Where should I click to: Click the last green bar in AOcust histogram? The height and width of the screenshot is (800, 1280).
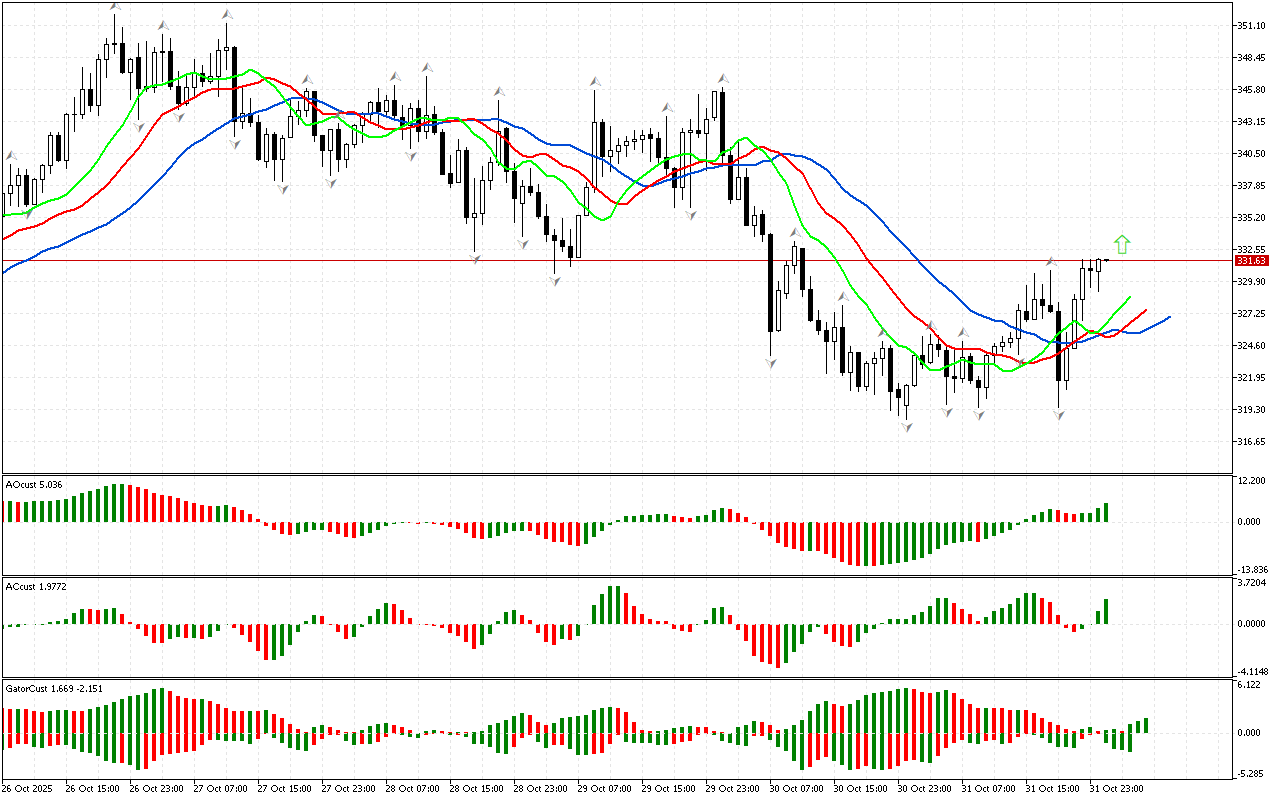coord(1105,512)
